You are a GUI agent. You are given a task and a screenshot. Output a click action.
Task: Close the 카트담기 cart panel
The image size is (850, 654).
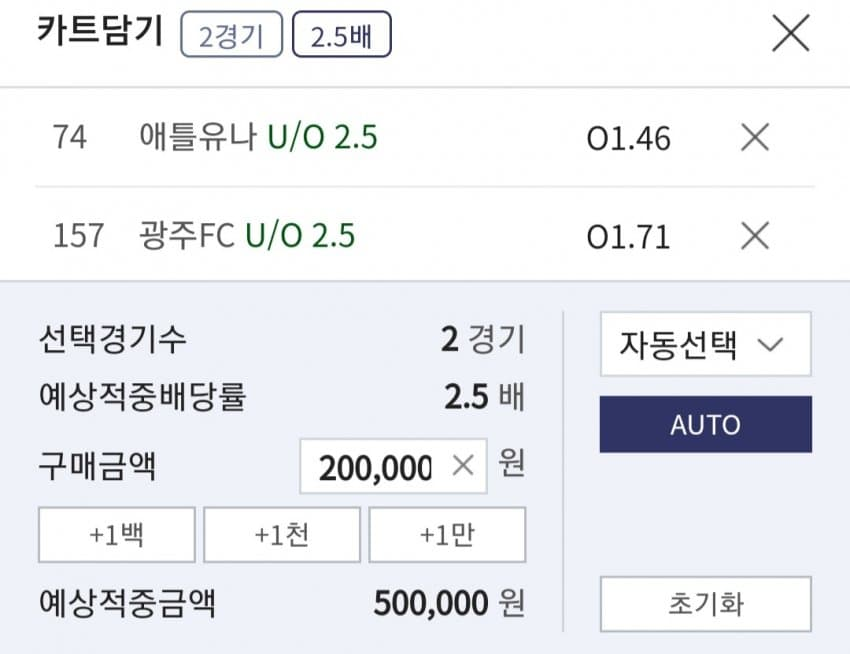point(790,35)
